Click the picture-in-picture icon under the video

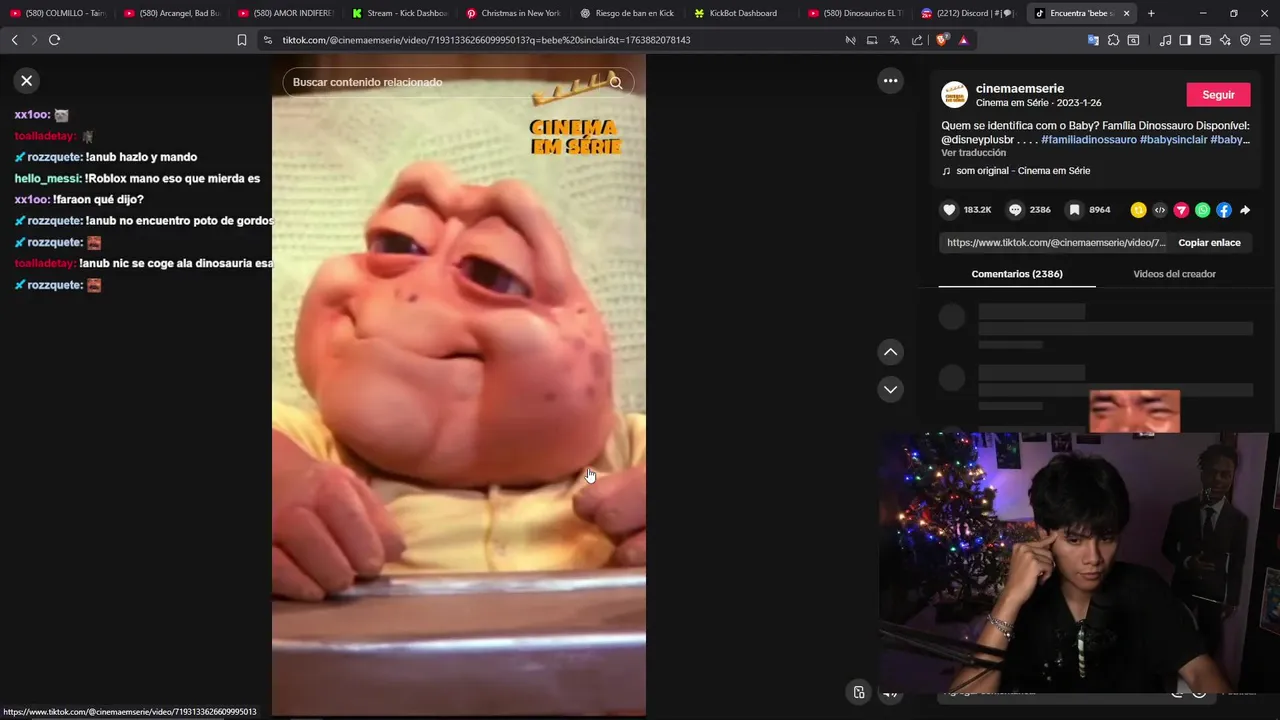coord(859,692)
